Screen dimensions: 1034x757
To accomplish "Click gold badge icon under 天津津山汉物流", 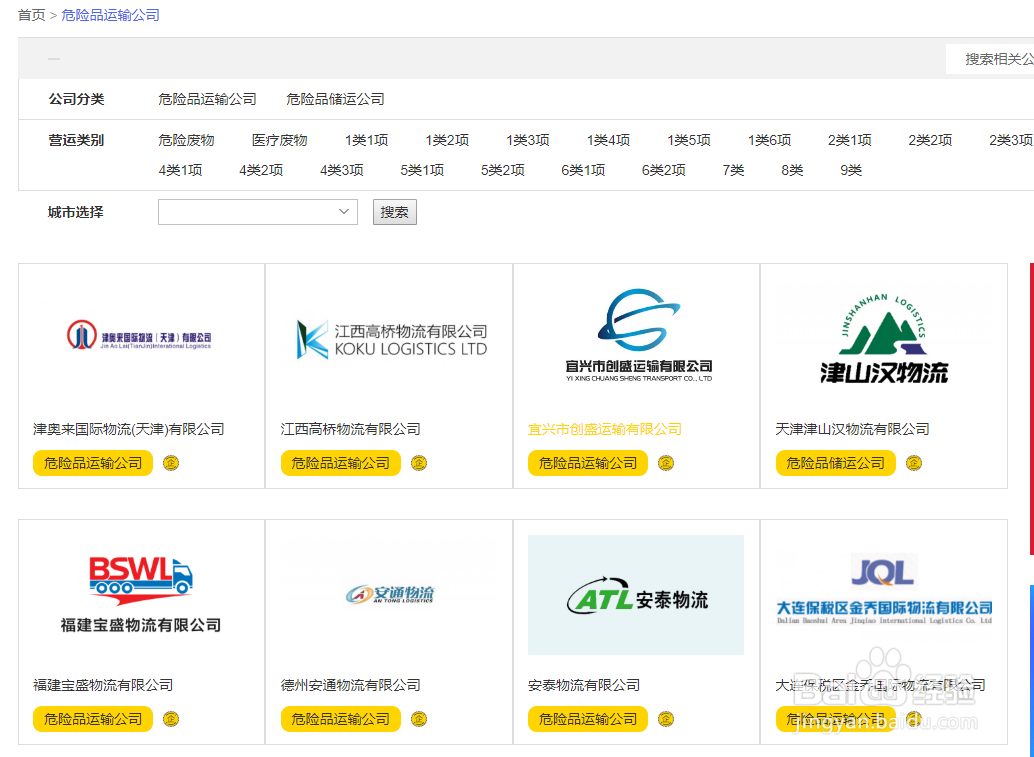I will (914, 463).
